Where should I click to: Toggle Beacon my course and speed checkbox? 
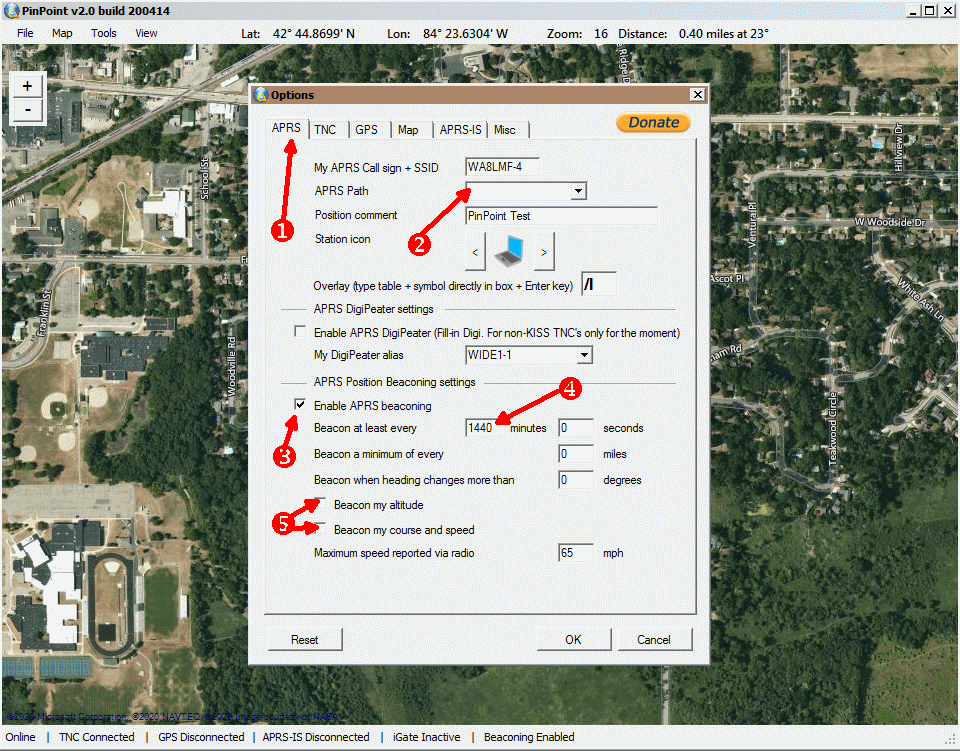pyautogui.click(x=320, y=528)
